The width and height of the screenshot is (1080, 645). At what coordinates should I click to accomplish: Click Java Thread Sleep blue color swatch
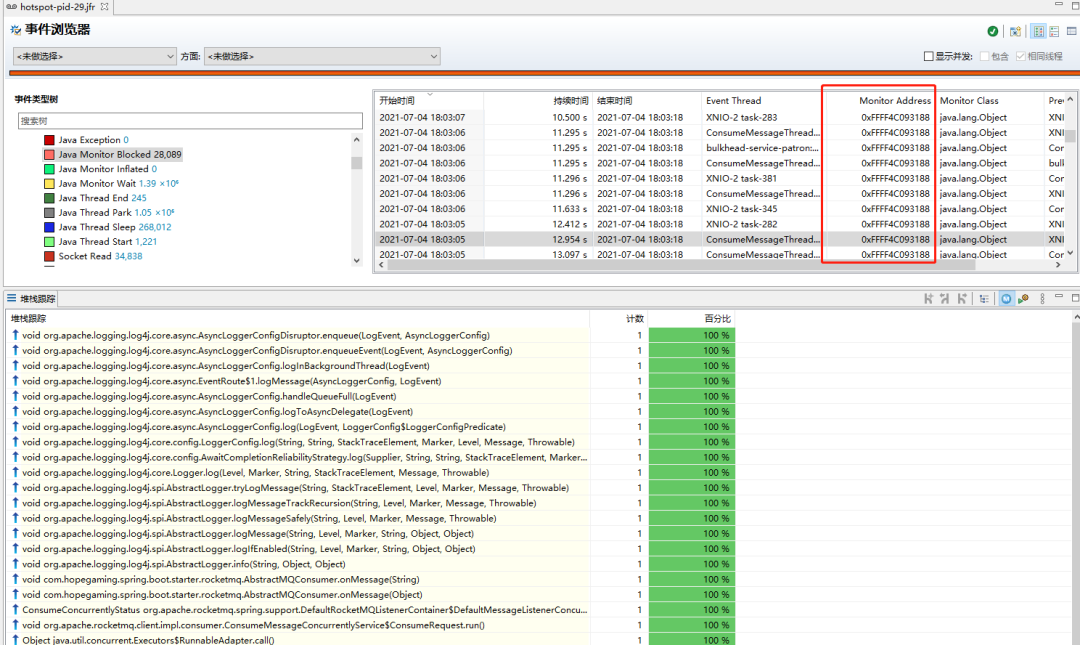pyautogui.click(x=50, y=227)
